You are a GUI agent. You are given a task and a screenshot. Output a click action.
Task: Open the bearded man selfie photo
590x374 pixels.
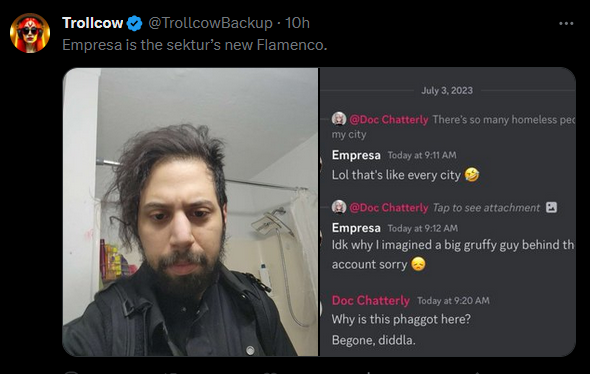pyautogui.click(x=190, y=212)
